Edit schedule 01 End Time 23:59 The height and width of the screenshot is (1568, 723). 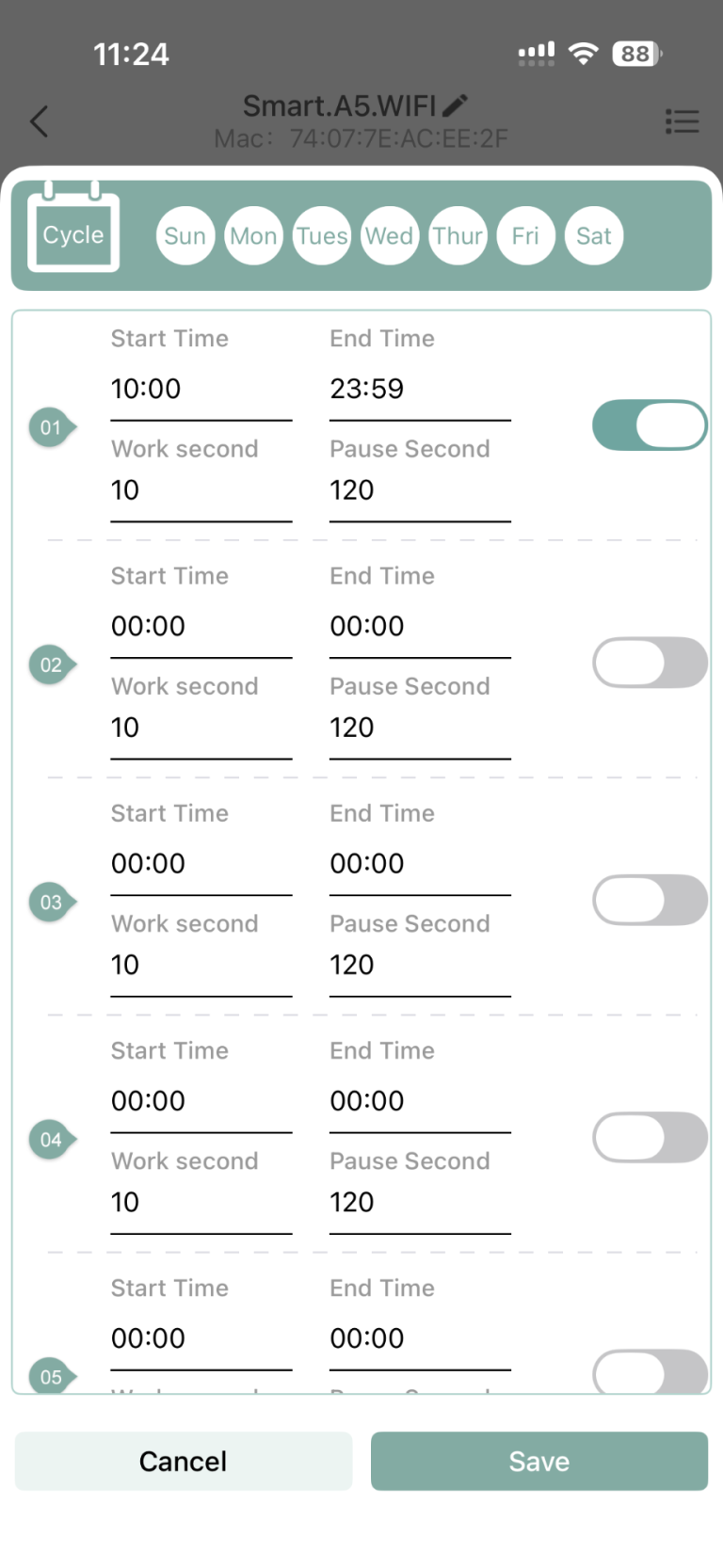[x=420, y=389]
